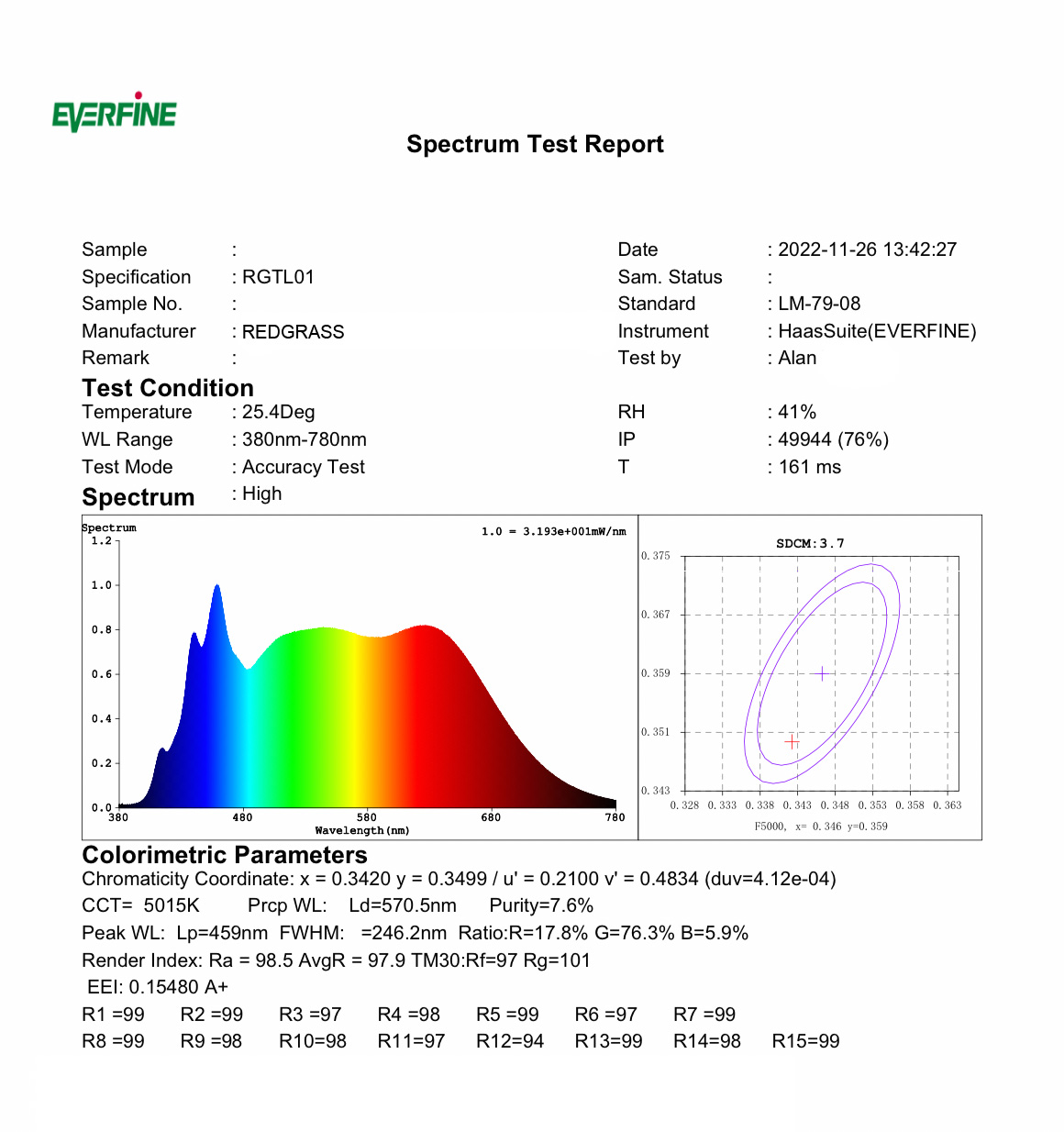
Task: Click the red cross marker in chromaticity plot
Action: tap(792, 741)
